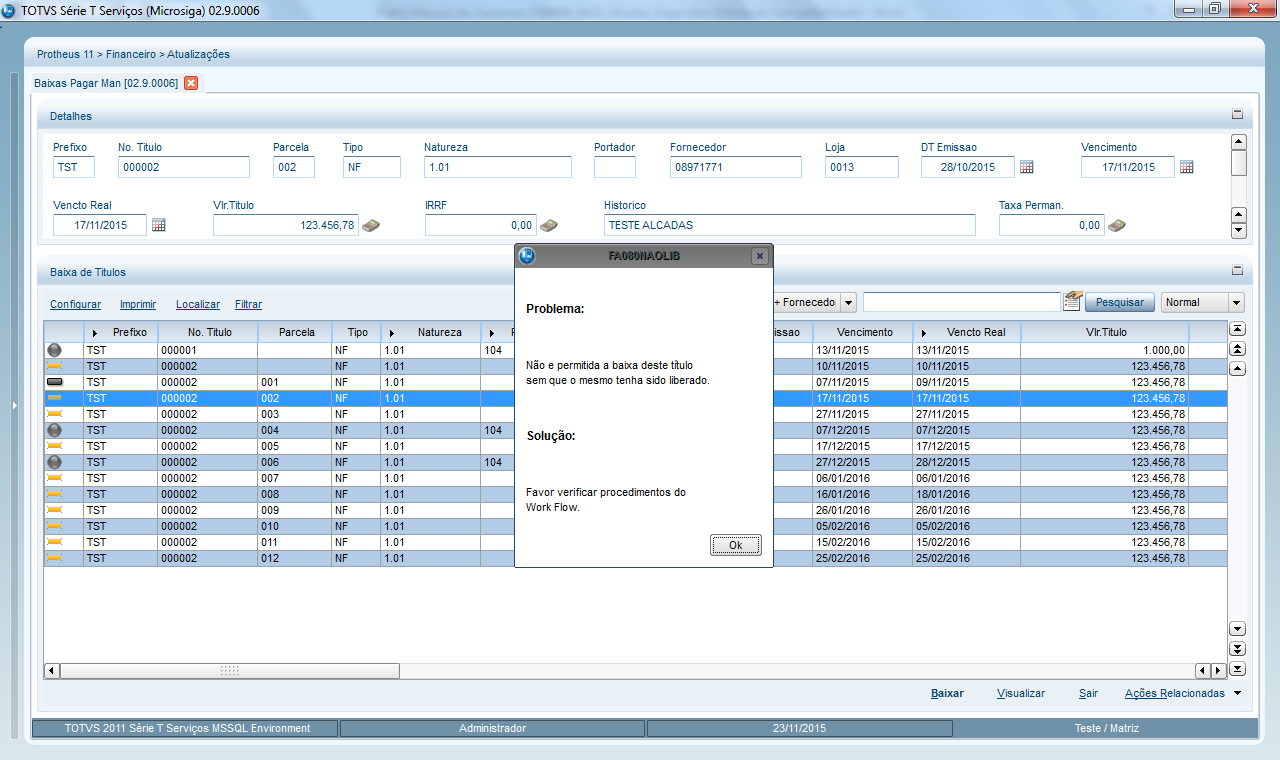Click the Vlr.Titulo calculator icon

tap(371, 225)
